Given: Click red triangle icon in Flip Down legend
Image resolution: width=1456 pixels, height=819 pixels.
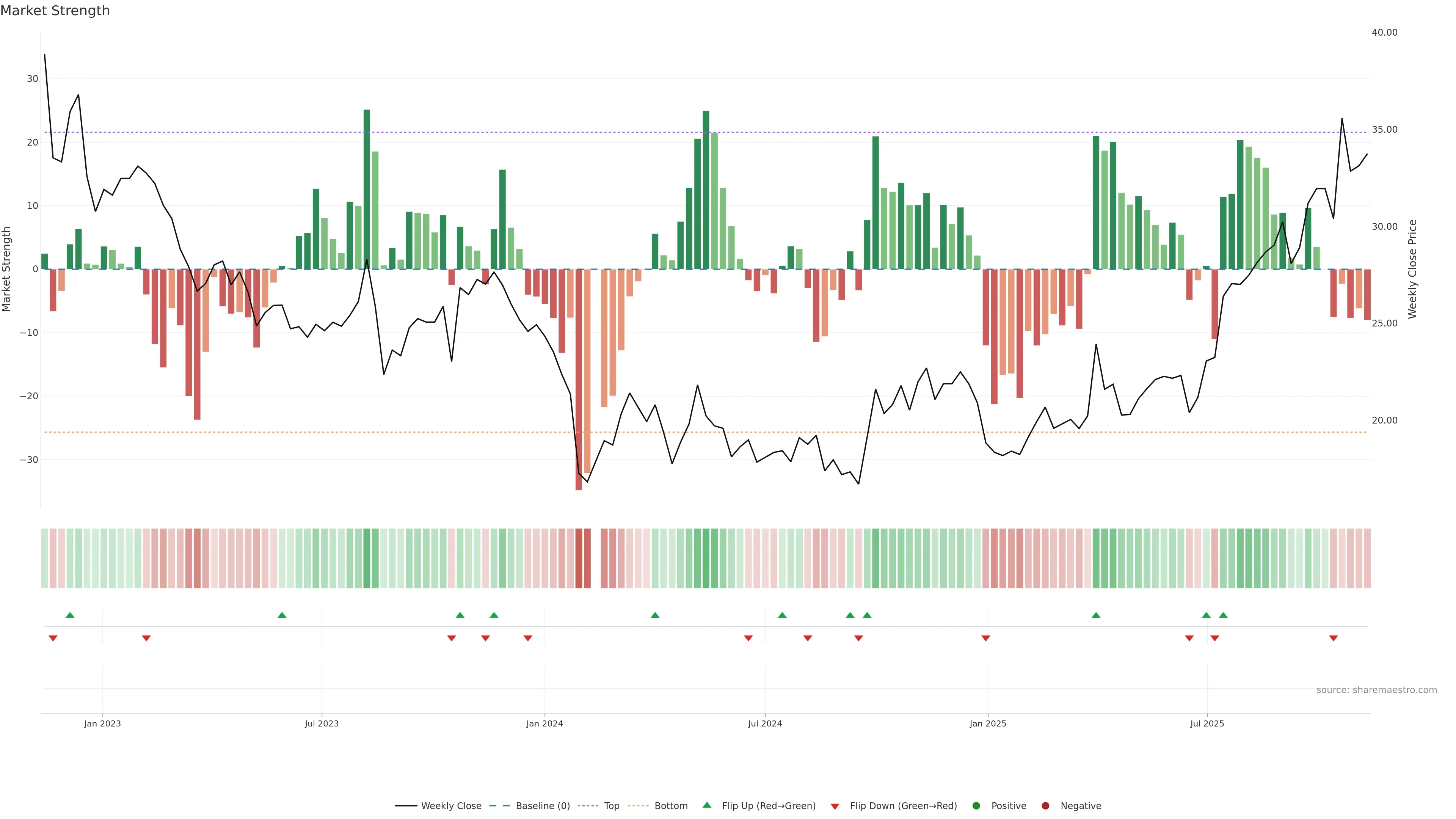Looking at the screenshot, I should tap(835, 806).
